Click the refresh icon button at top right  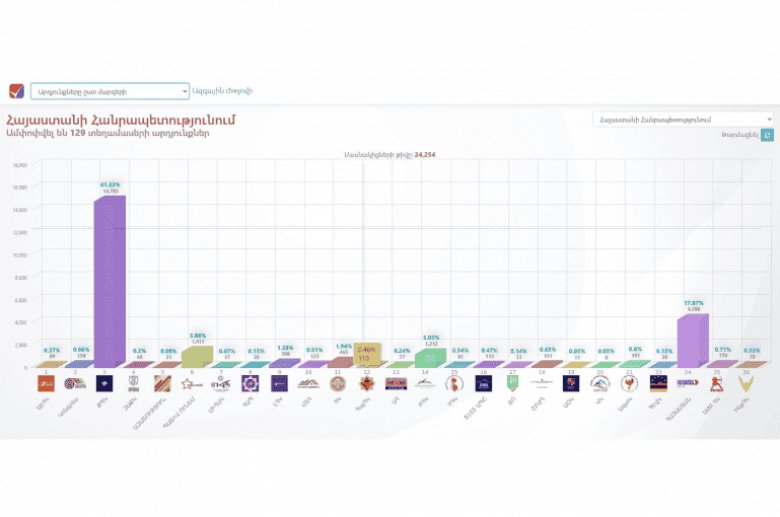pos(767,135)
